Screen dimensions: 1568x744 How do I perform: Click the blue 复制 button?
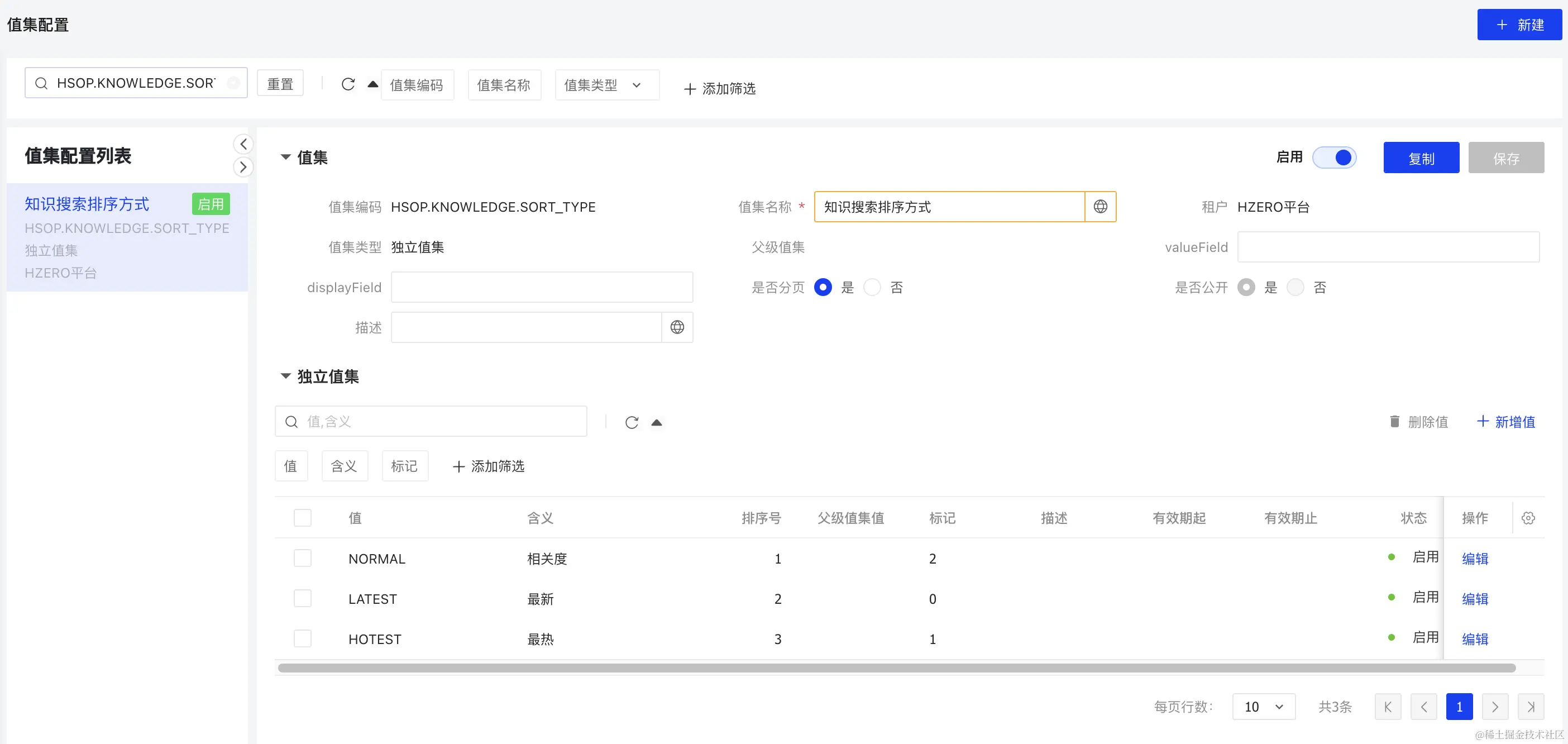(x=1421, y=158)
